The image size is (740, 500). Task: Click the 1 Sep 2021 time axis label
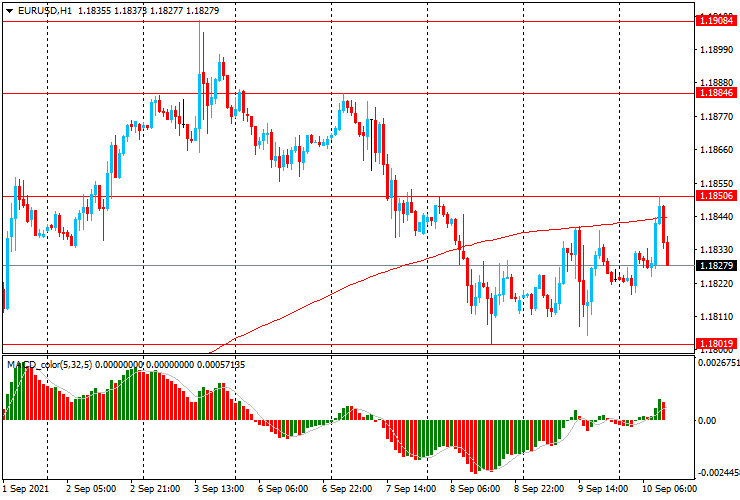(25, 489)
